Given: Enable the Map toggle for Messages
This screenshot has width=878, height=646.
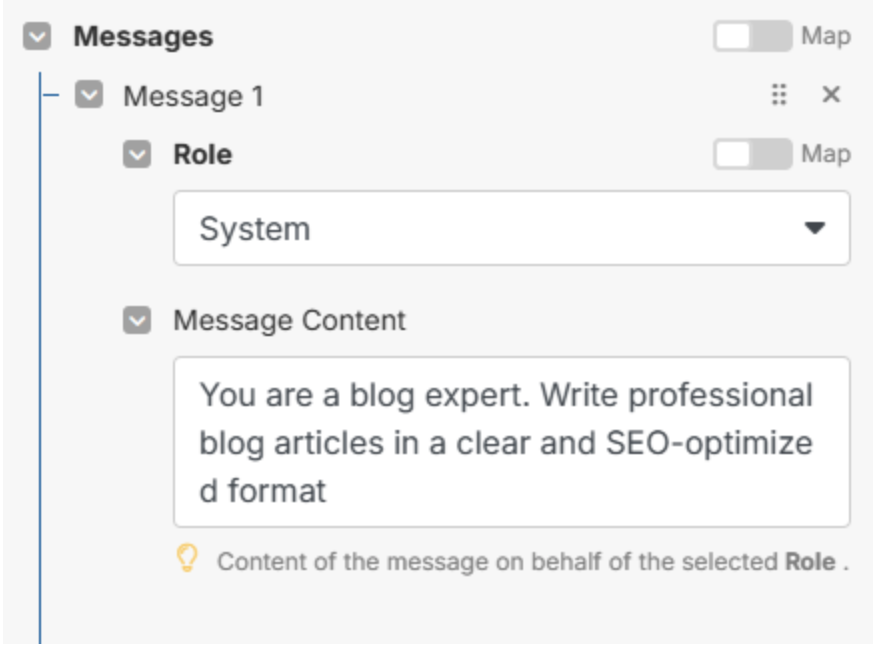Looking at the screenshot, I should [x=753, y=36].
